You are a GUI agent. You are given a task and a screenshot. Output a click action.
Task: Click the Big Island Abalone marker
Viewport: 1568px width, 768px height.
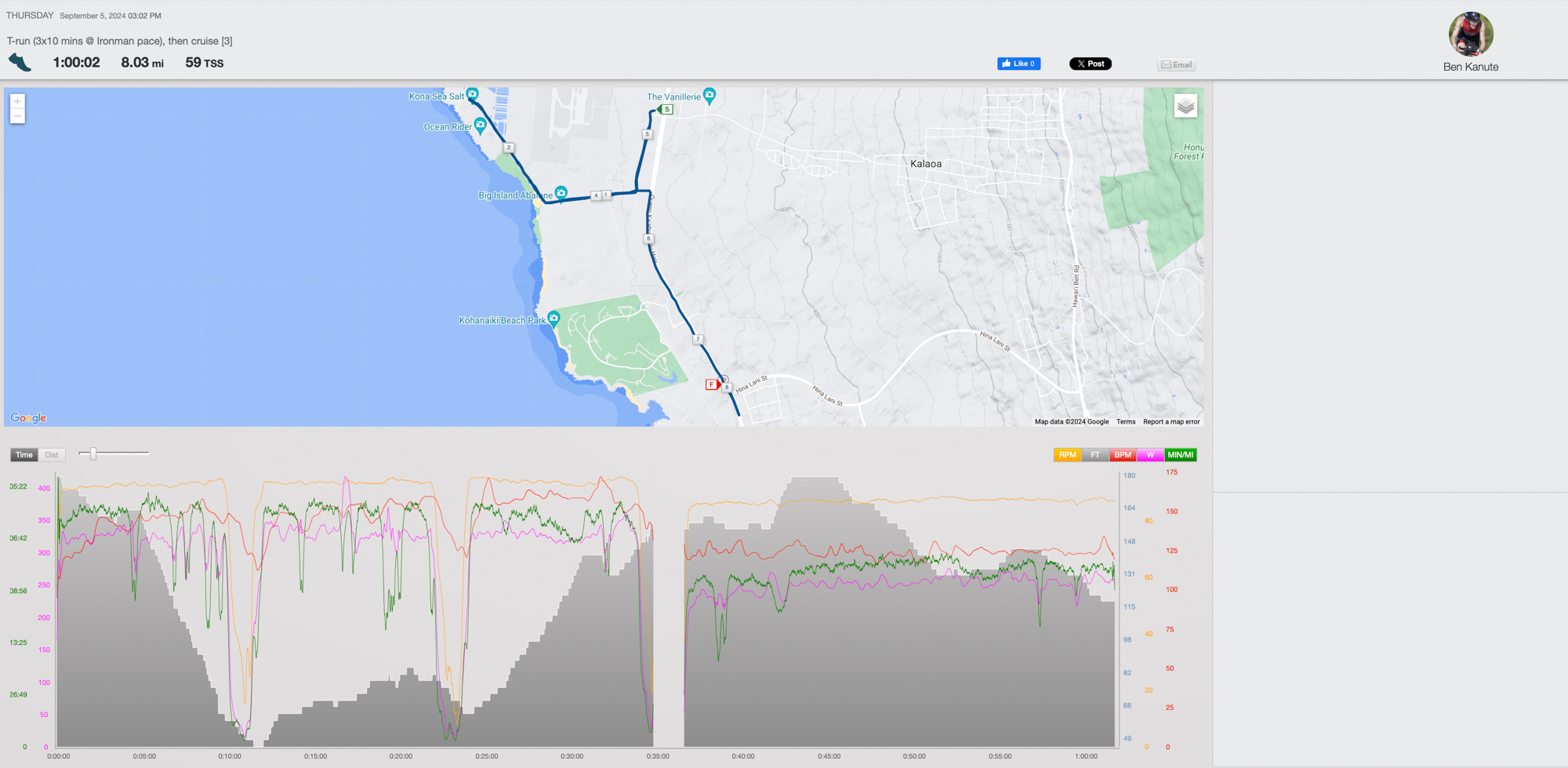(x=561, y=193)
